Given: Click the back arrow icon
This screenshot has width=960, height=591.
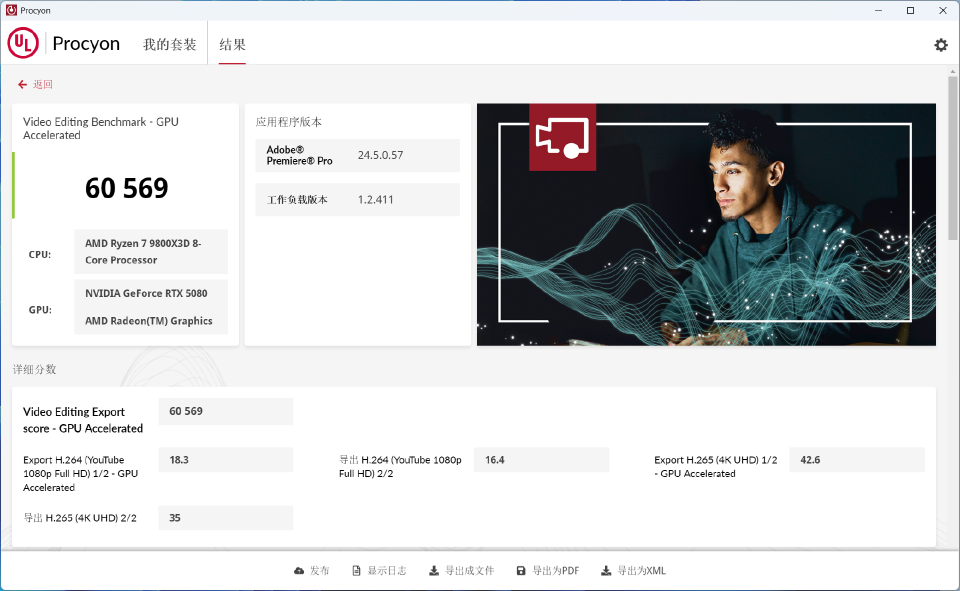Looking at the screenshot, I should (22, 85).
